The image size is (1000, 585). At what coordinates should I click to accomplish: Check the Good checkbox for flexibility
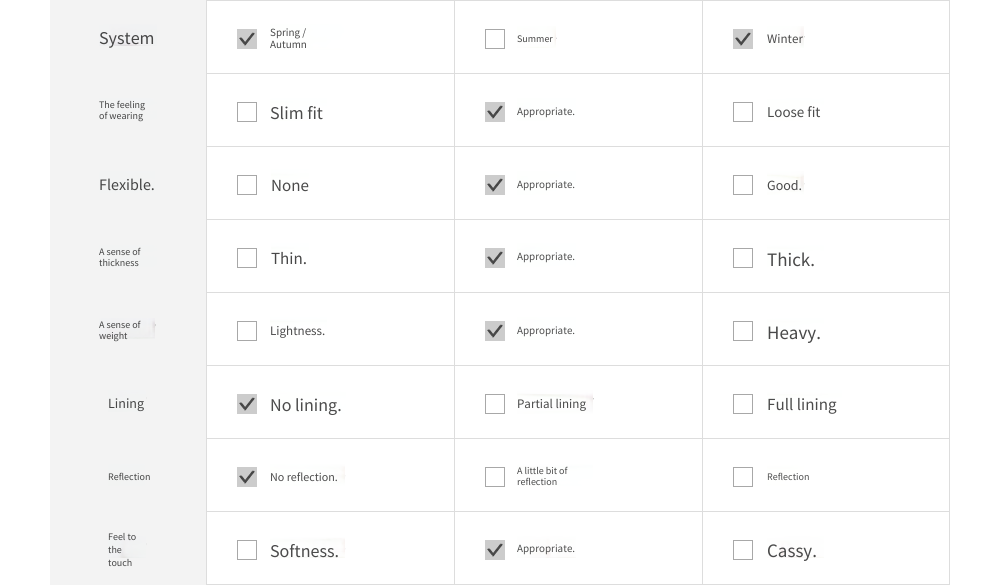pos(743,185)
